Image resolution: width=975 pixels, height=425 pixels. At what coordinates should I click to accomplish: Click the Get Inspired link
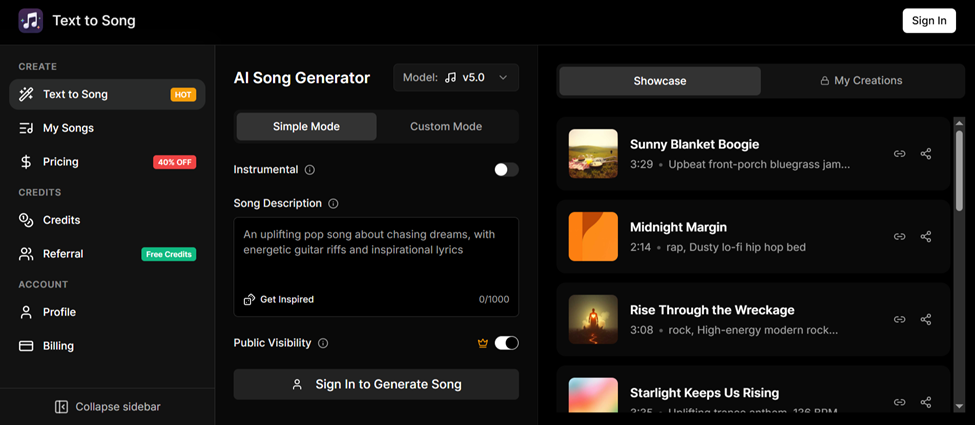(279, 299)
